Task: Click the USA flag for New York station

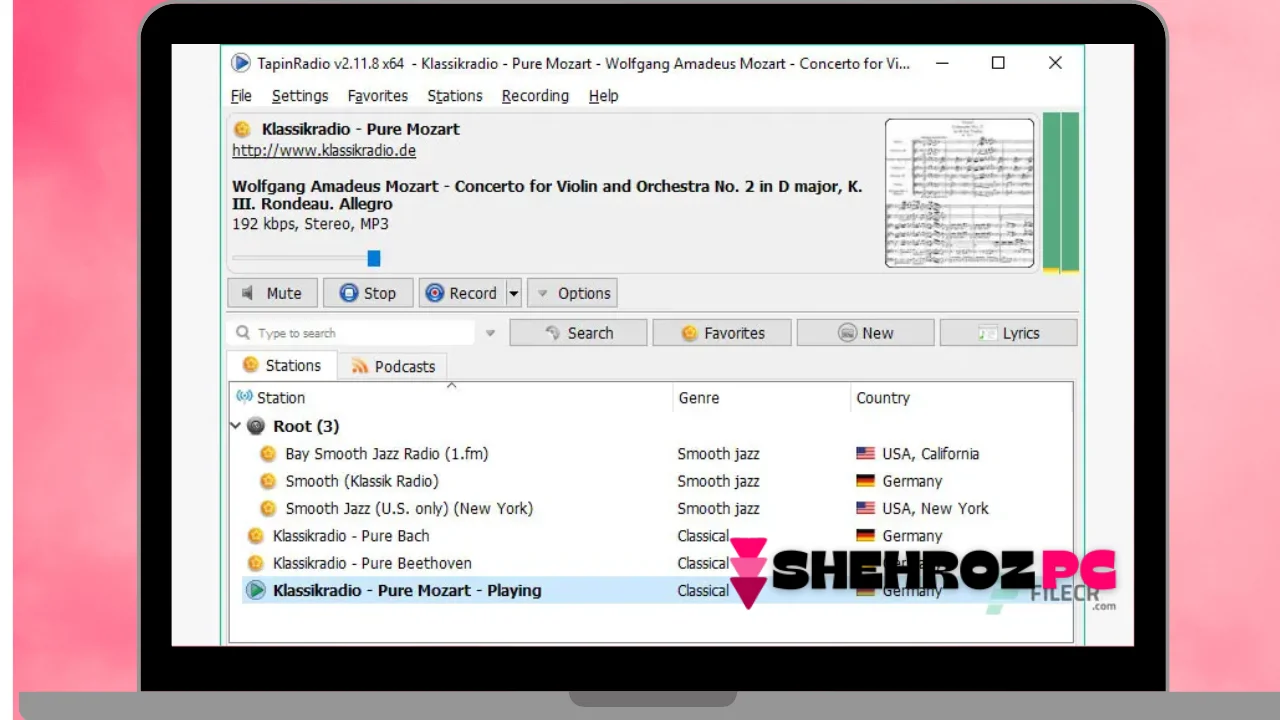Action: (865, 508)
